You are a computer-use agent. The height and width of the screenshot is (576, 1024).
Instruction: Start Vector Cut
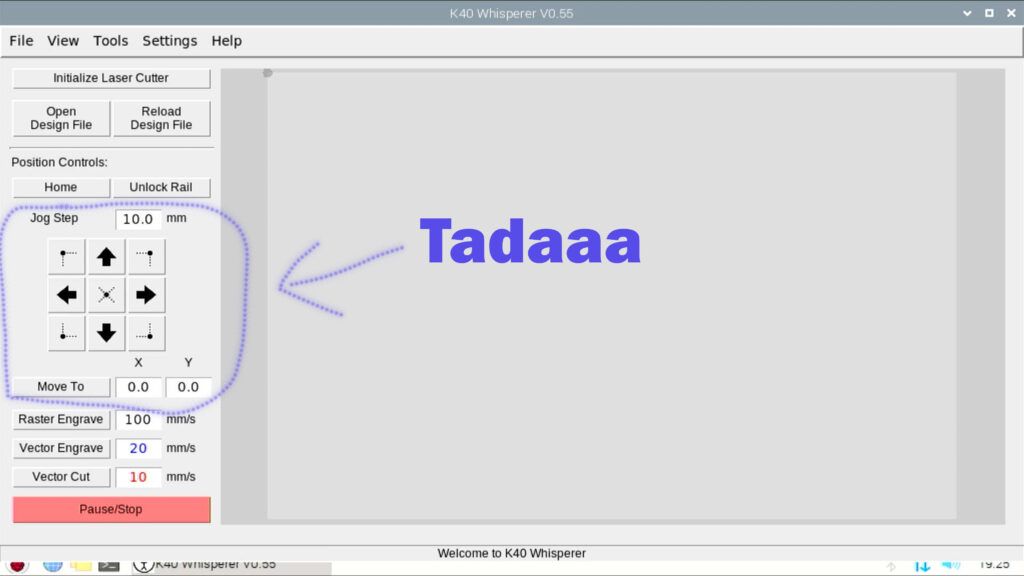click(61, 477)
